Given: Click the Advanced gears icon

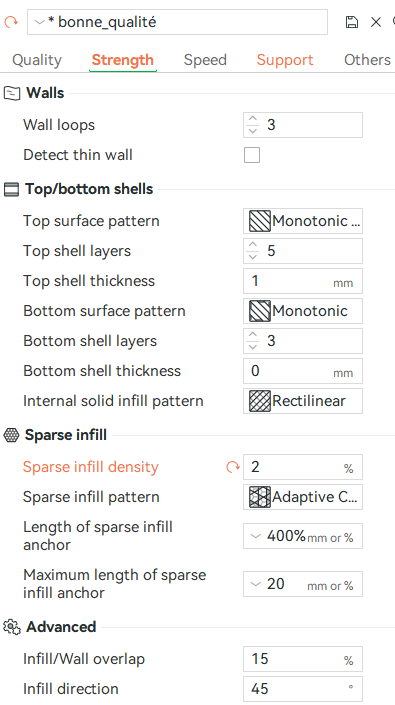Looking at the screenshot, I should (12, 627).
